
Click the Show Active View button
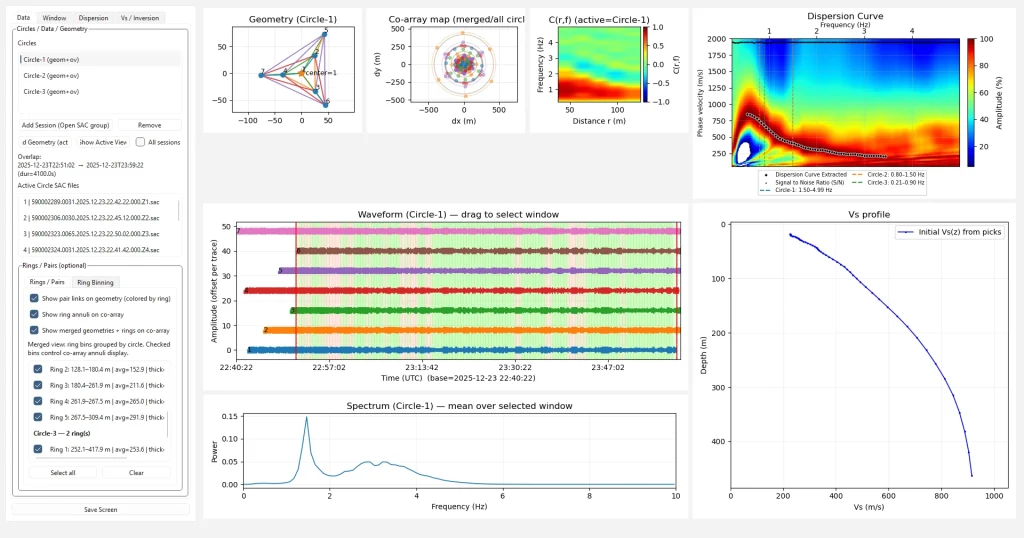(105, 142)
